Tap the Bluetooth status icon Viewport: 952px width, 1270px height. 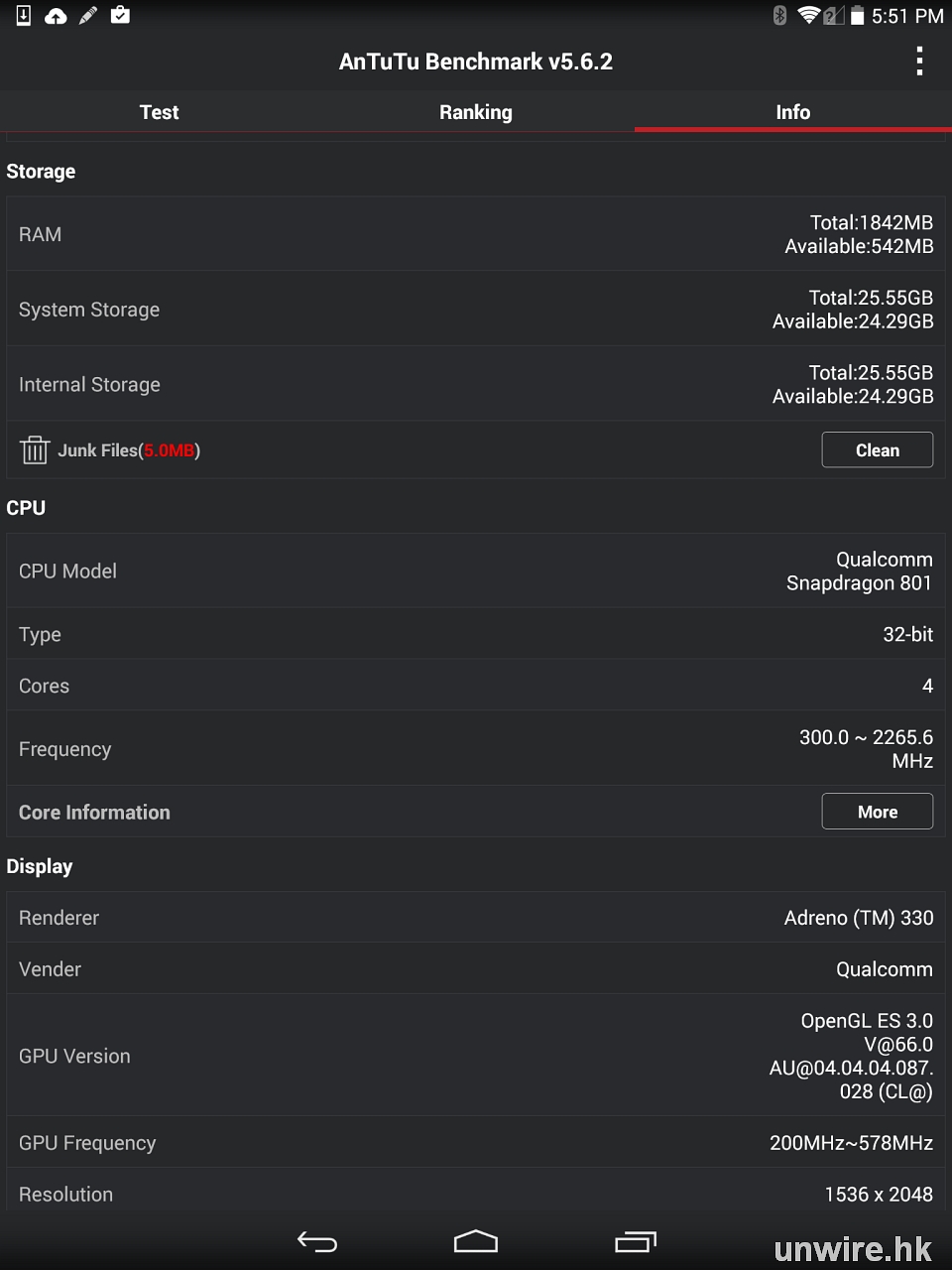tap(780, 15)
